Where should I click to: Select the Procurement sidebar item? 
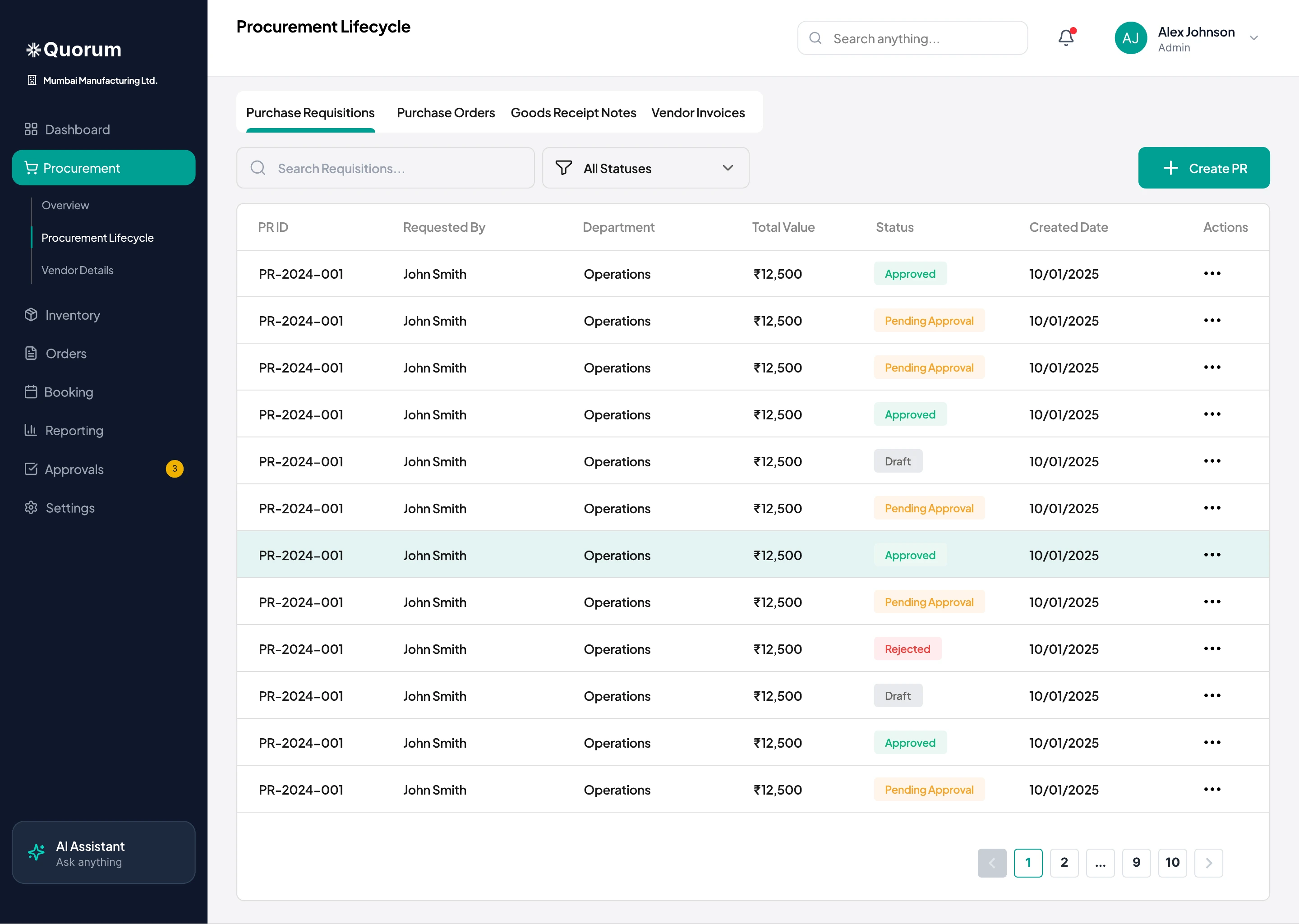pos(104,168)
